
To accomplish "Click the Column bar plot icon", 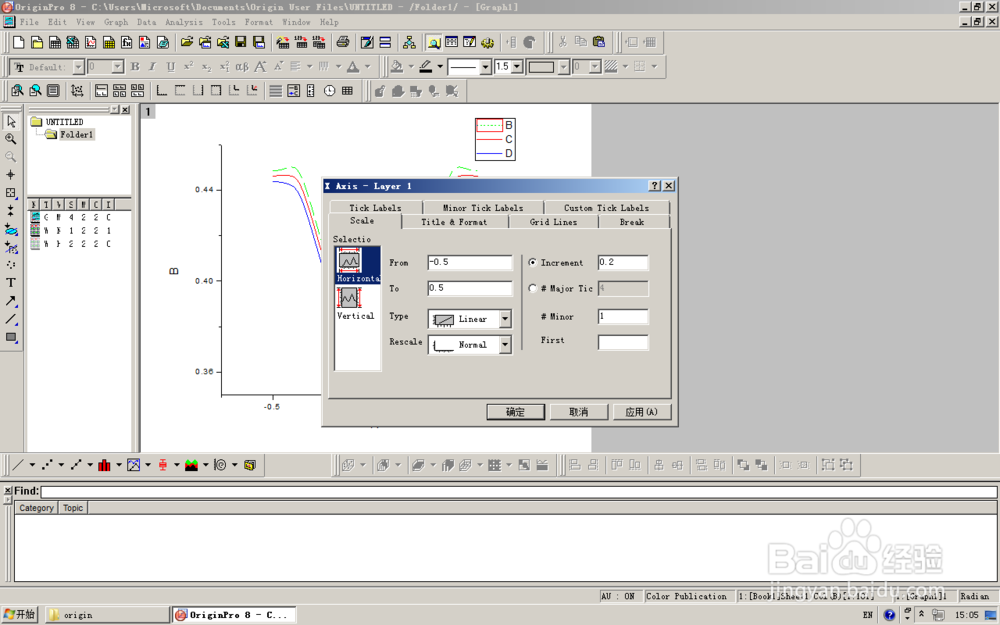I will [105, 465].
